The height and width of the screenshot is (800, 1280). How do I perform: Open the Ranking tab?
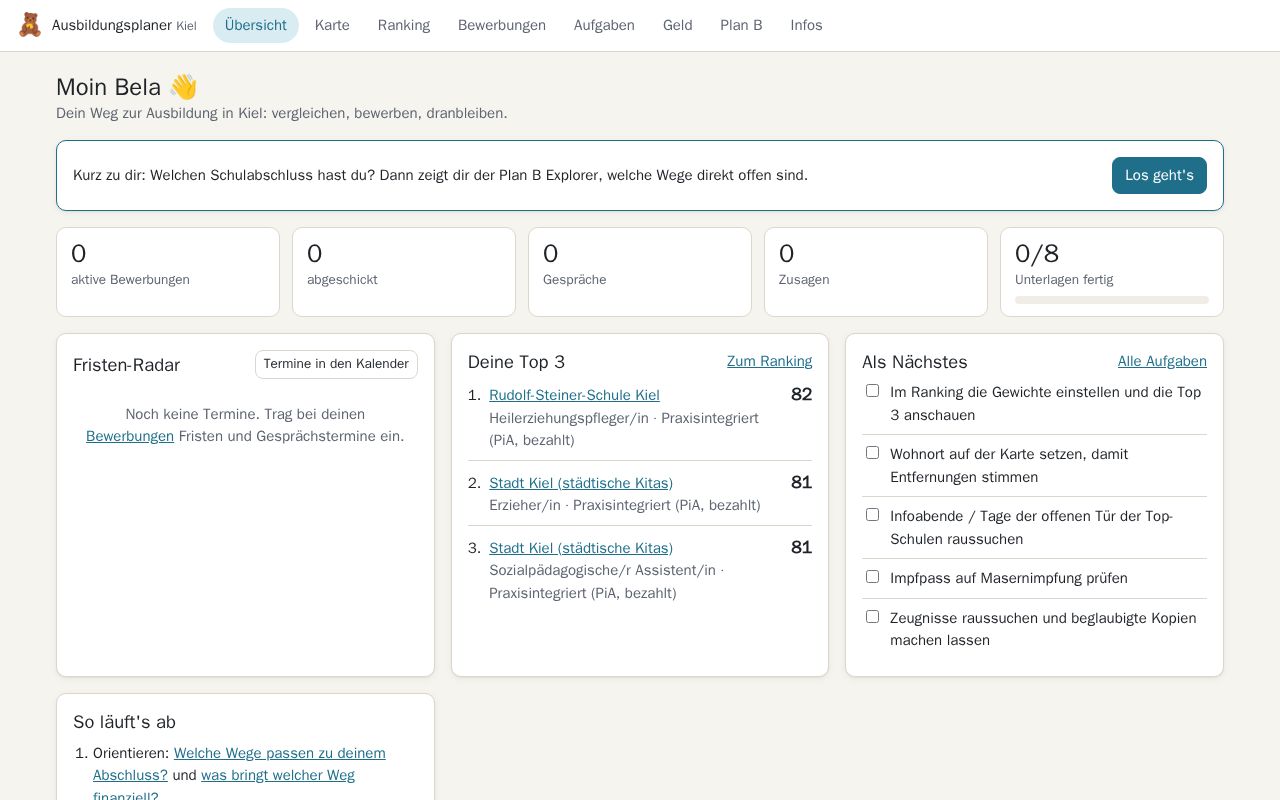[404, 25]
